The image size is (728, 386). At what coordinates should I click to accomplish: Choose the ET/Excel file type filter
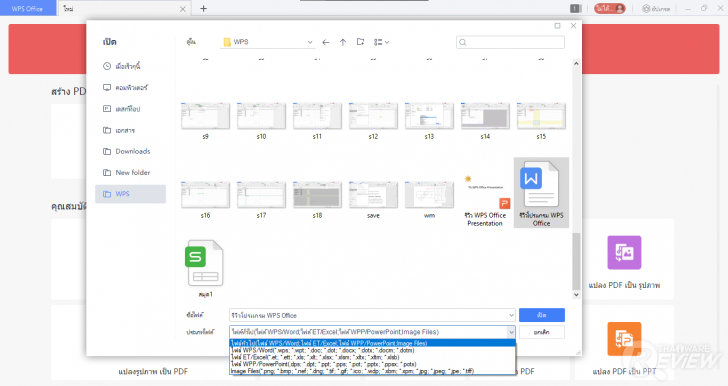click(373, 357)
